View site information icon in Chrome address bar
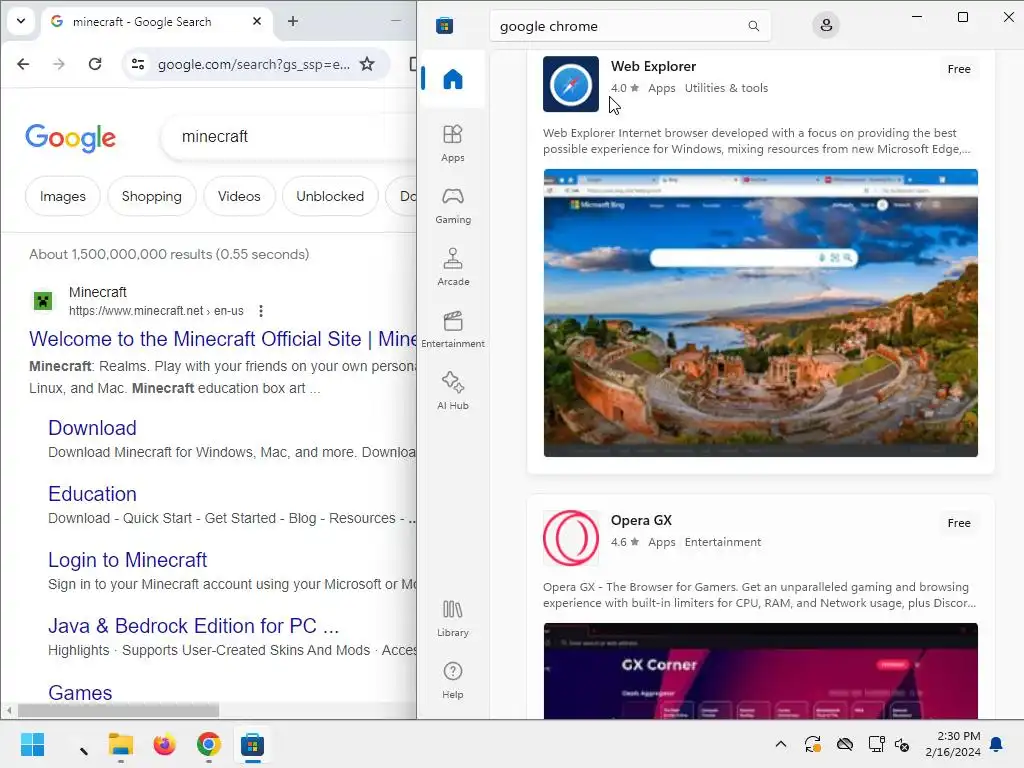The width and height of the screenshot is (1024, 768). click(138, 64)
